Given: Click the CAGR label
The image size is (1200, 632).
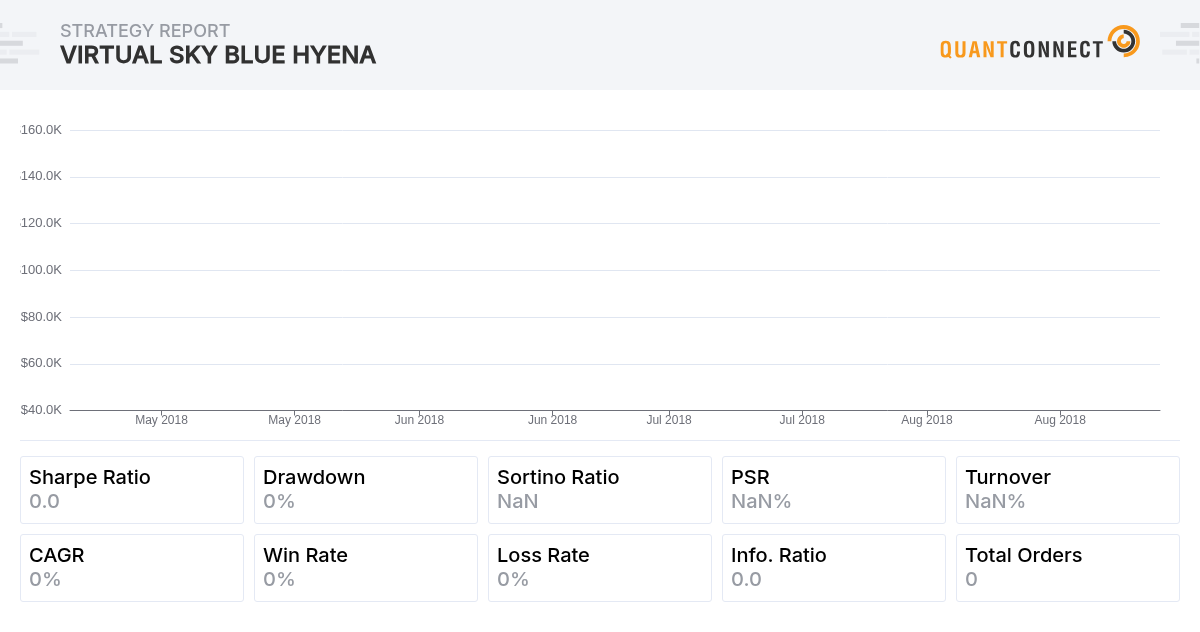Looking at the screenshot, I should tap(57, 555).
